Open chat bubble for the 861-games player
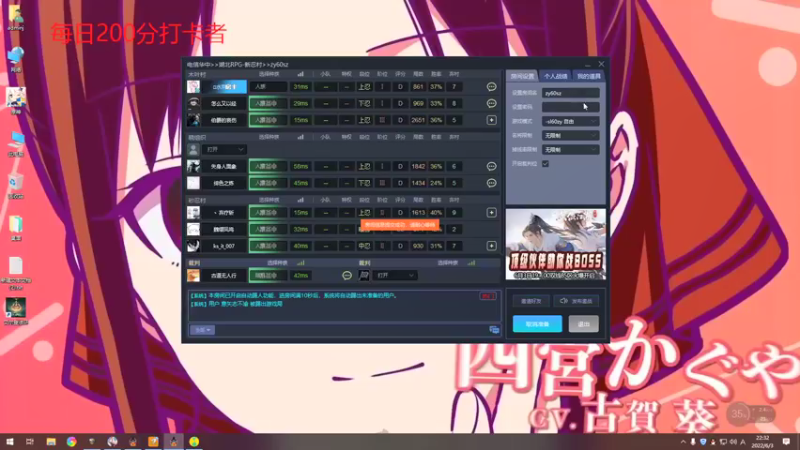 (x=491, y=87)
